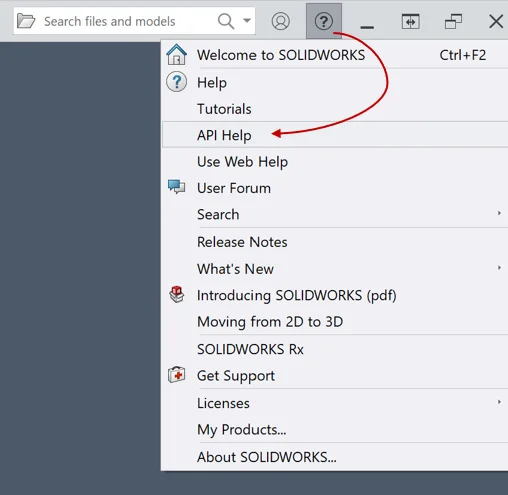Screen dimensions: 508x495
Task: Expand the Search submenu
Action: coord(335,214)
